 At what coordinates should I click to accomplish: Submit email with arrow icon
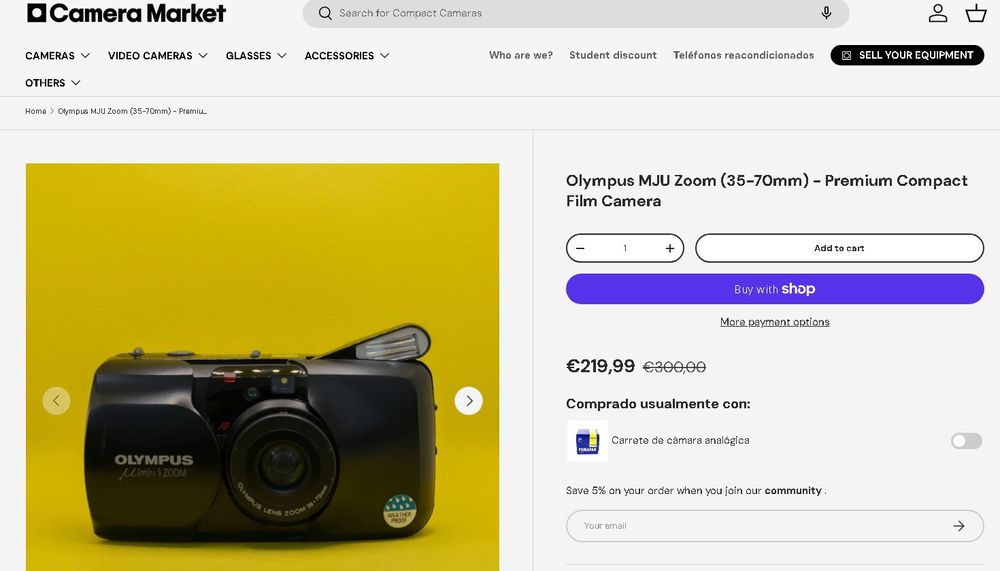click(x=958, y=526)
